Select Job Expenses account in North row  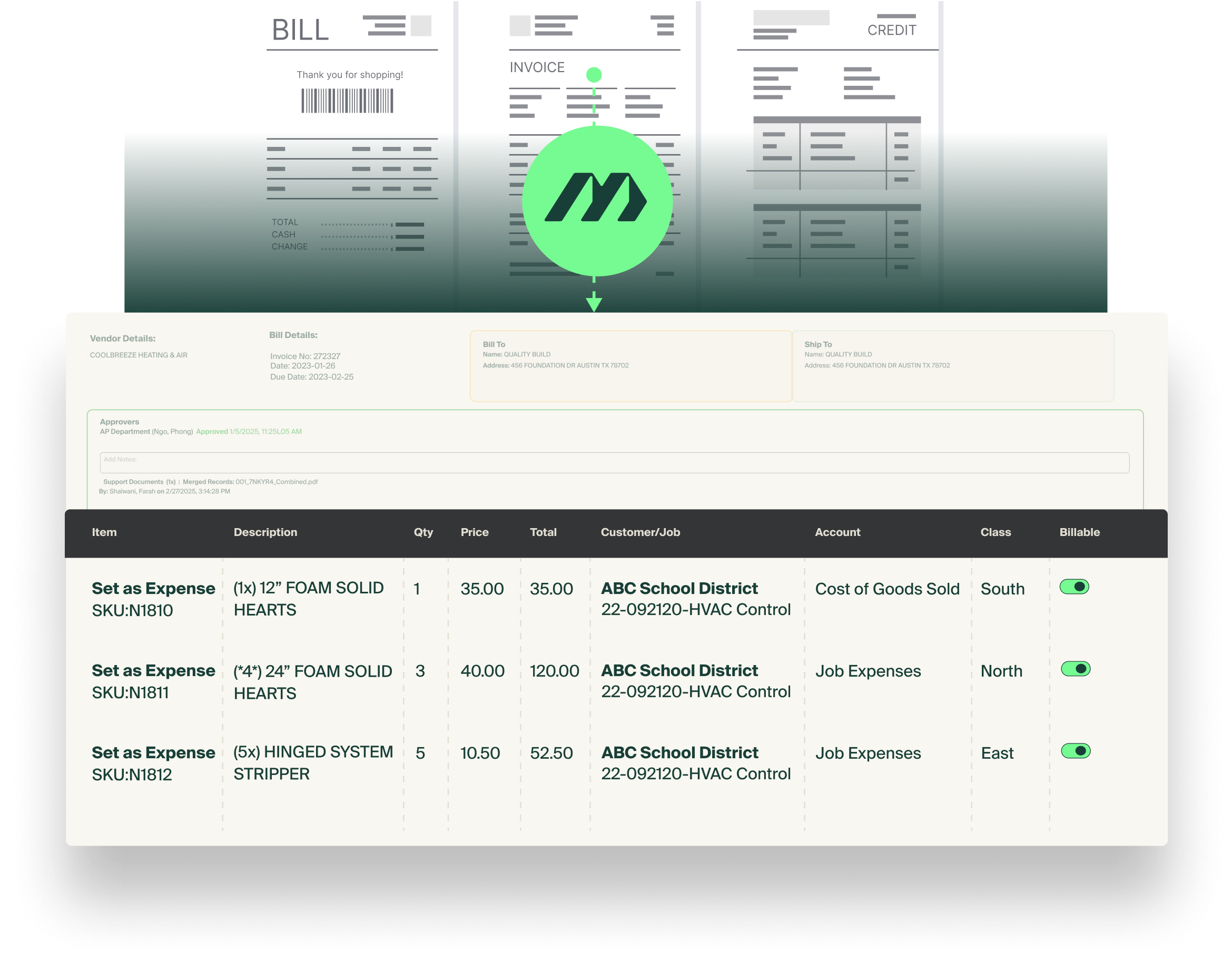click(868, 671)
